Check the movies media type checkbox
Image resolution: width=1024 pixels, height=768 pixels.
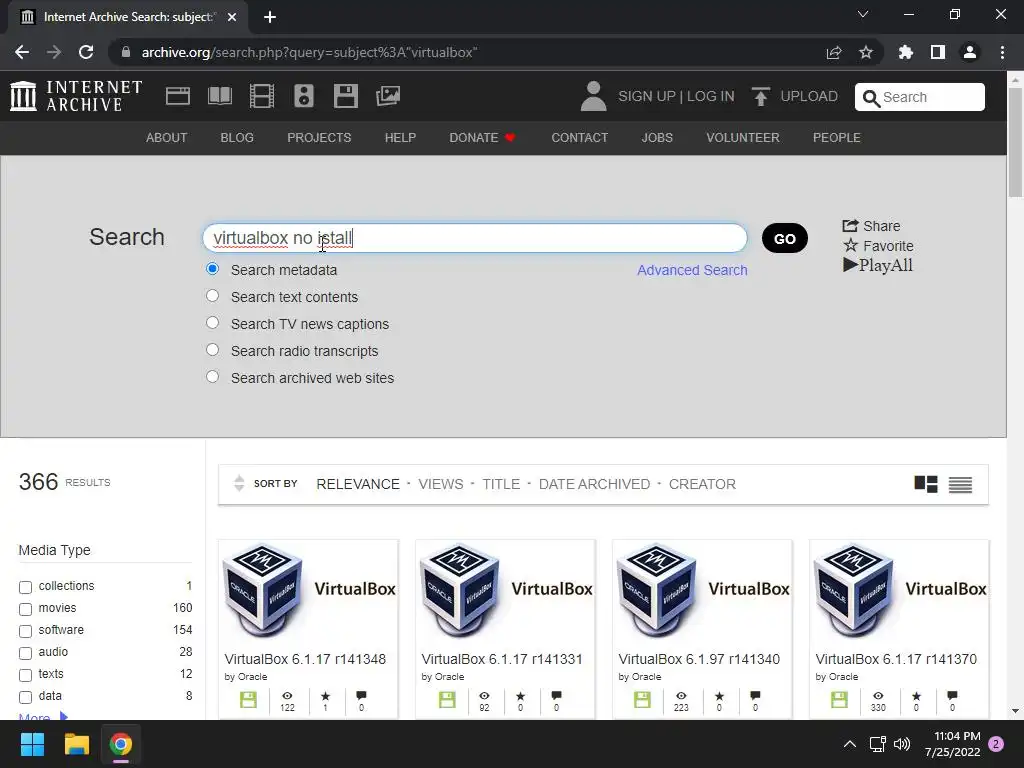tap(25, 609)
